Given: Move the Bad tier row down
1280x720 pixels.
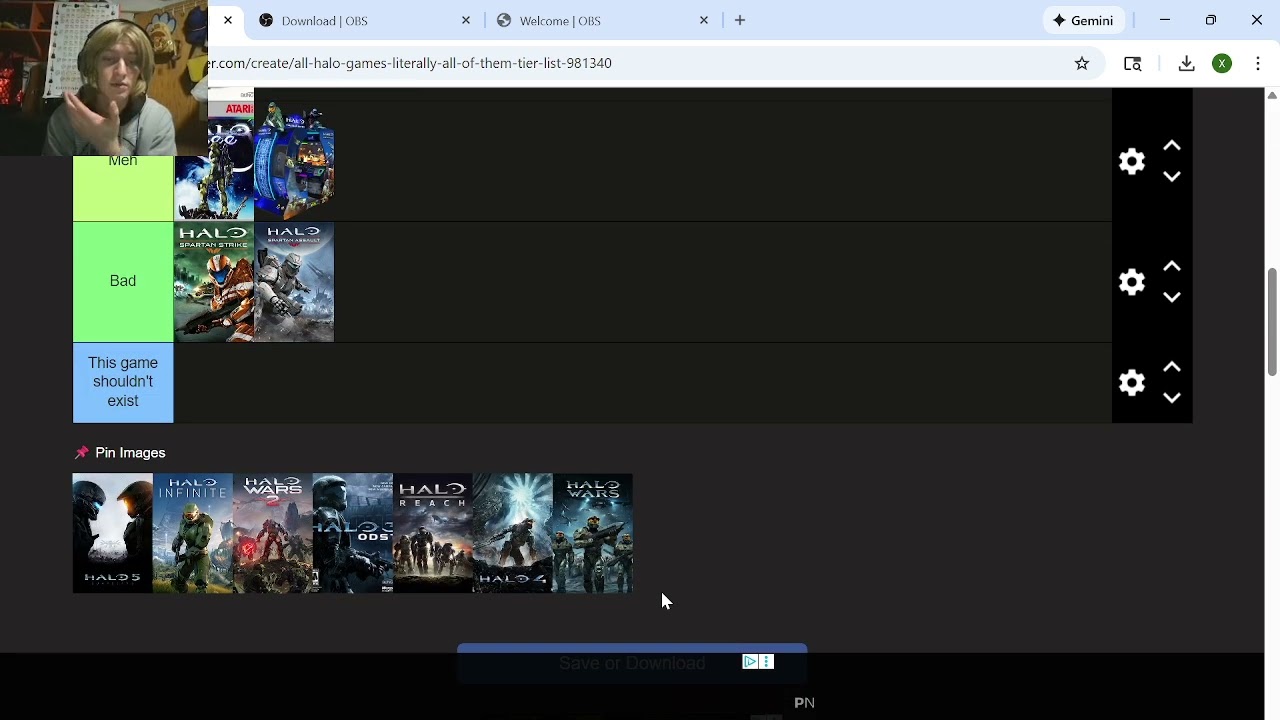Looking at the screenshot, I should (1172, 298).
